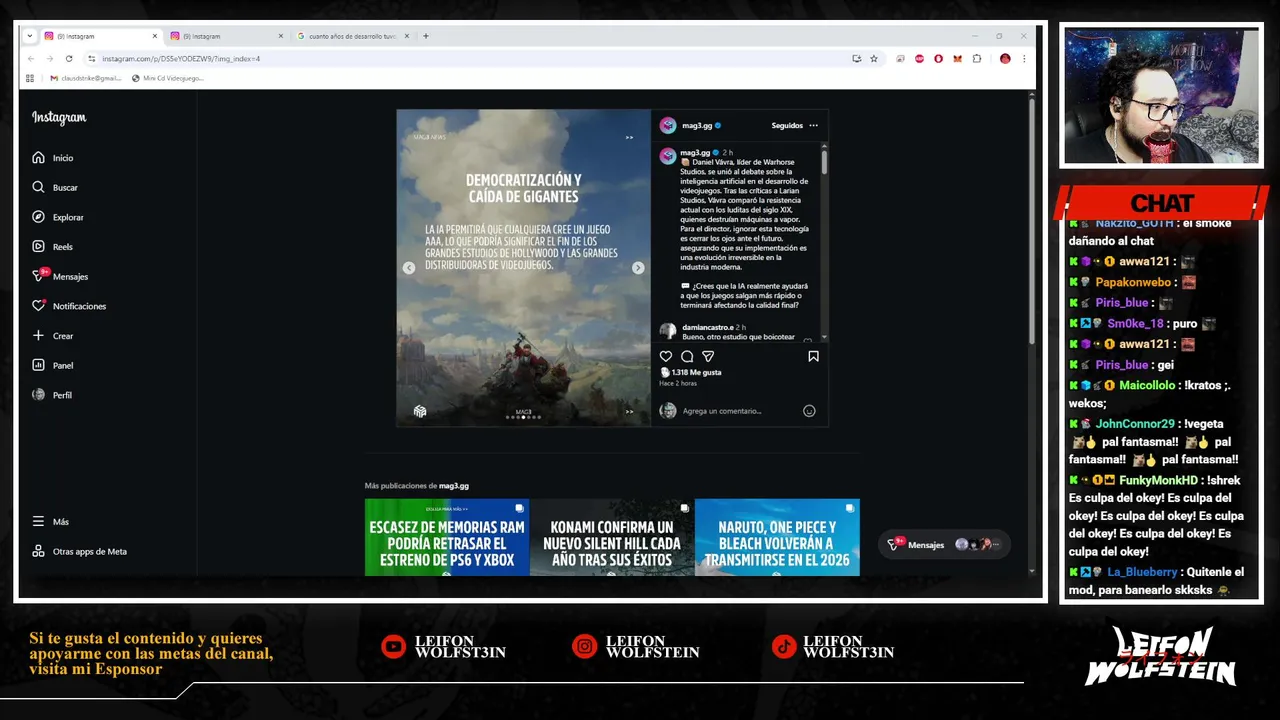Open Perfil from the sidebar
Viewport: 1280px width, 720px height.
tap(52, 395)
